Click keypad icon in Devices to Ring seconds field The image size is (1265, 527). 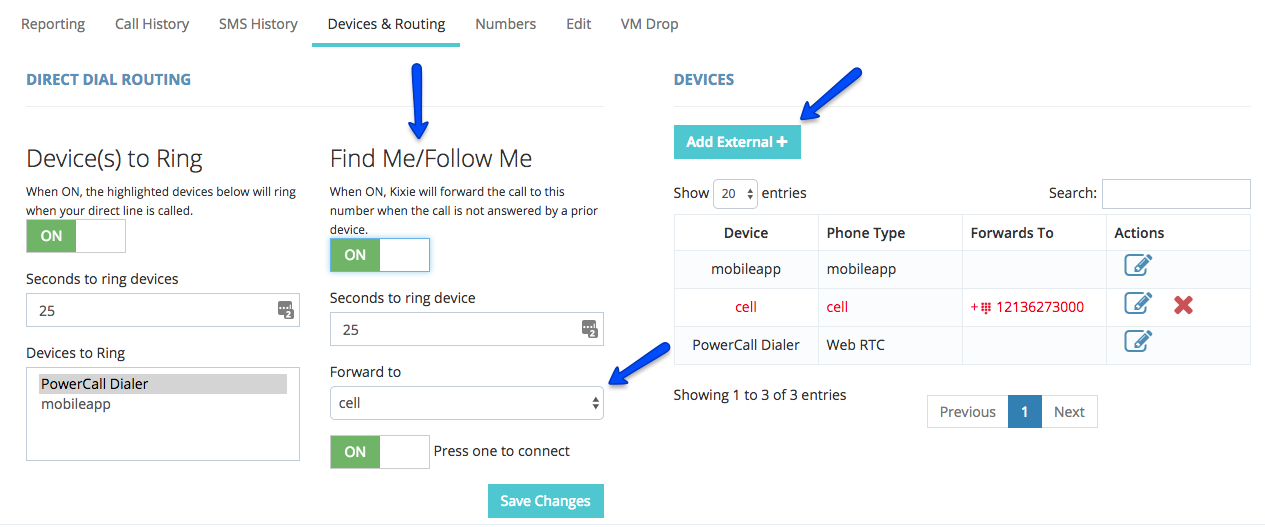[286, 310]
